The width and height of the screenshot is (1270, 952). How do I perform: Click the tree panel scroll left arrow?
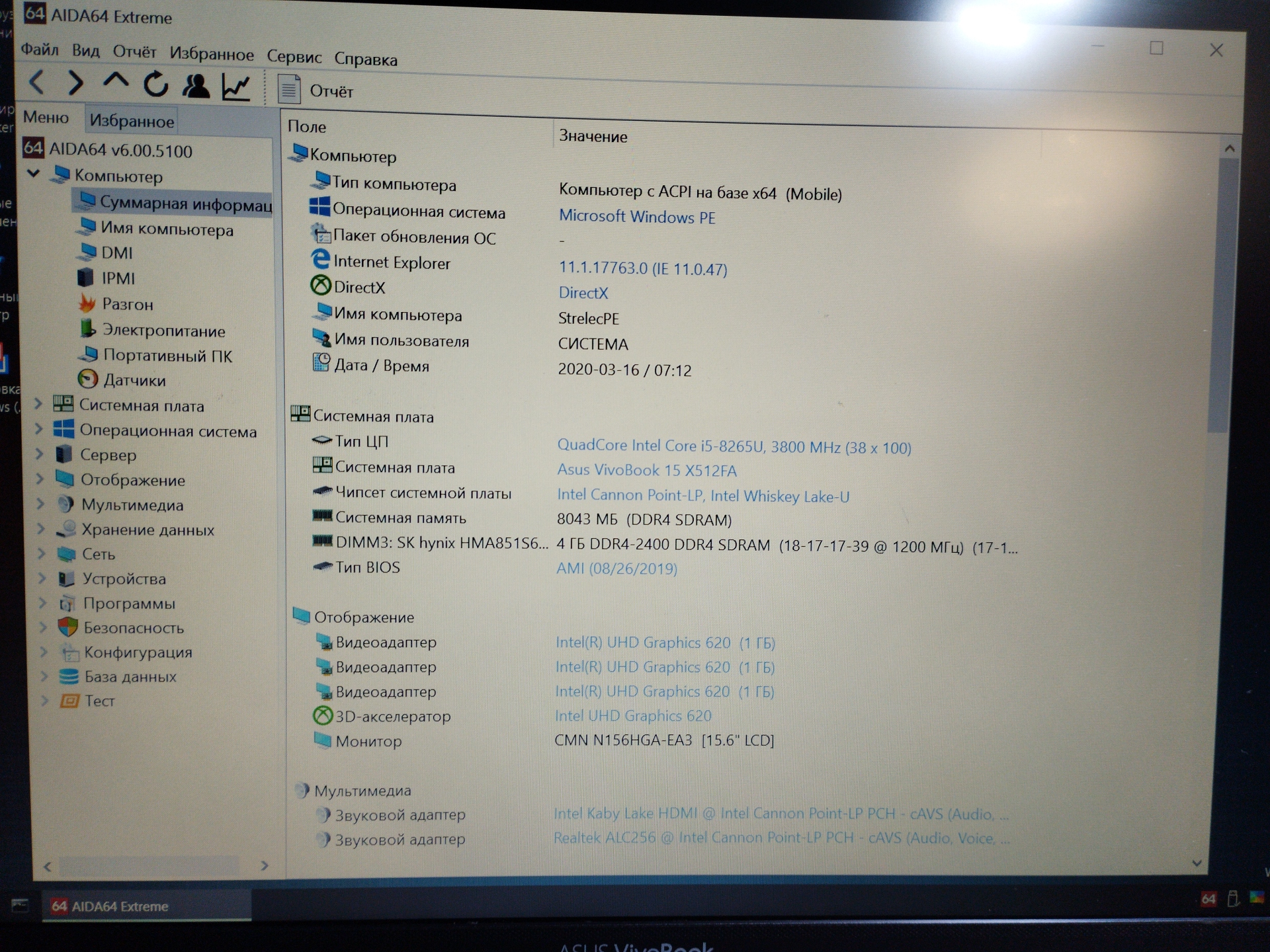tap(48, 866)
